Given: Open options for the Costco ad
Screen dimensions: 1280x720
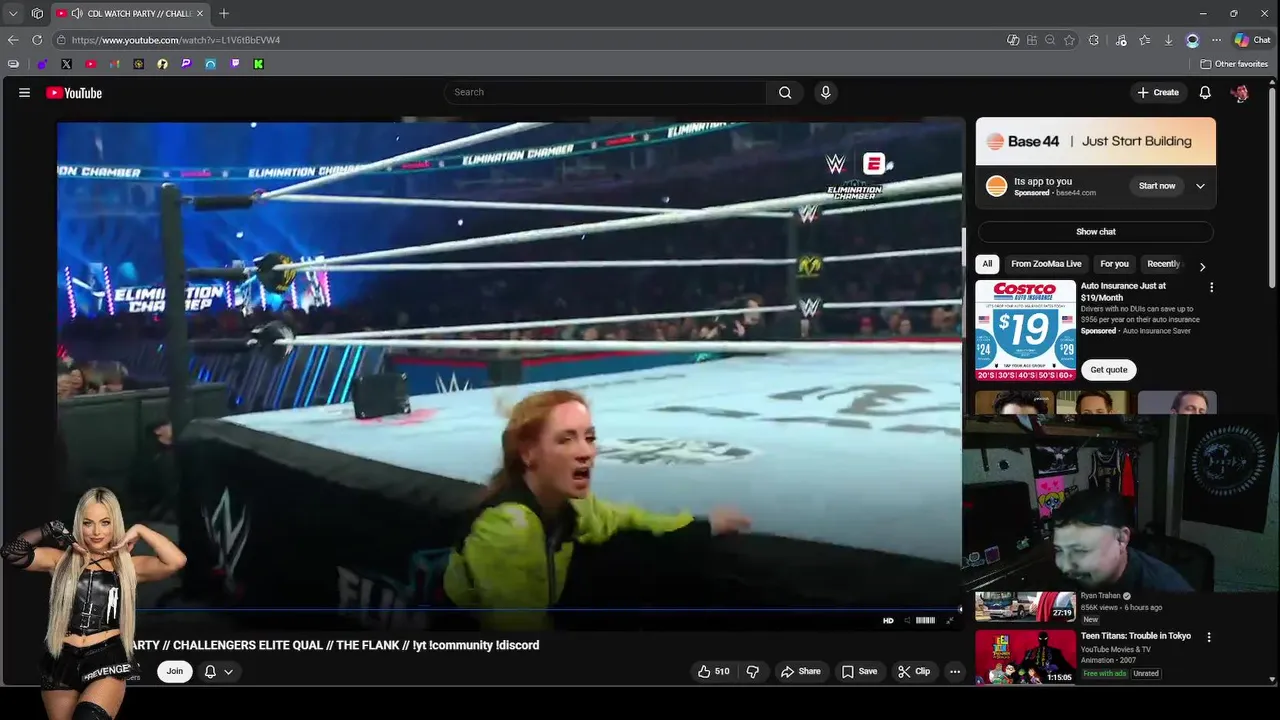Looking at the screenshot, I should (1211, 287).
